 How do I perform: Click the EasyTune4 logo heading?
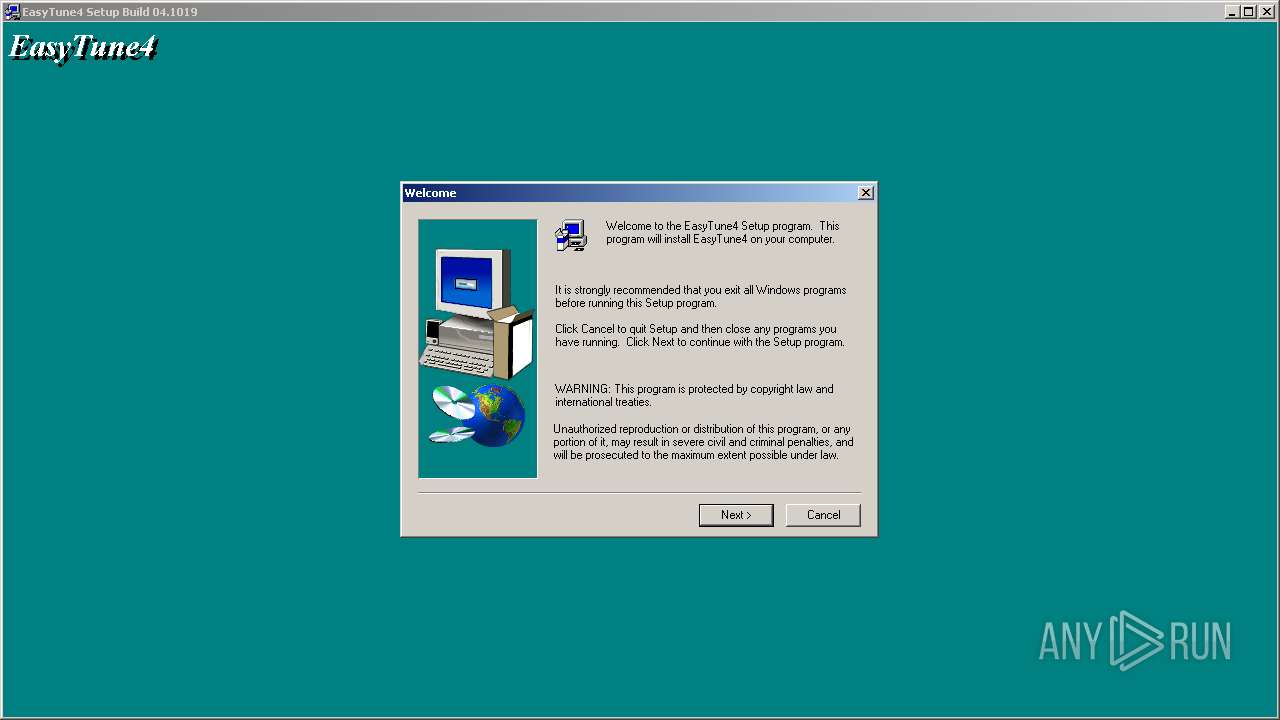pos(83,48)
